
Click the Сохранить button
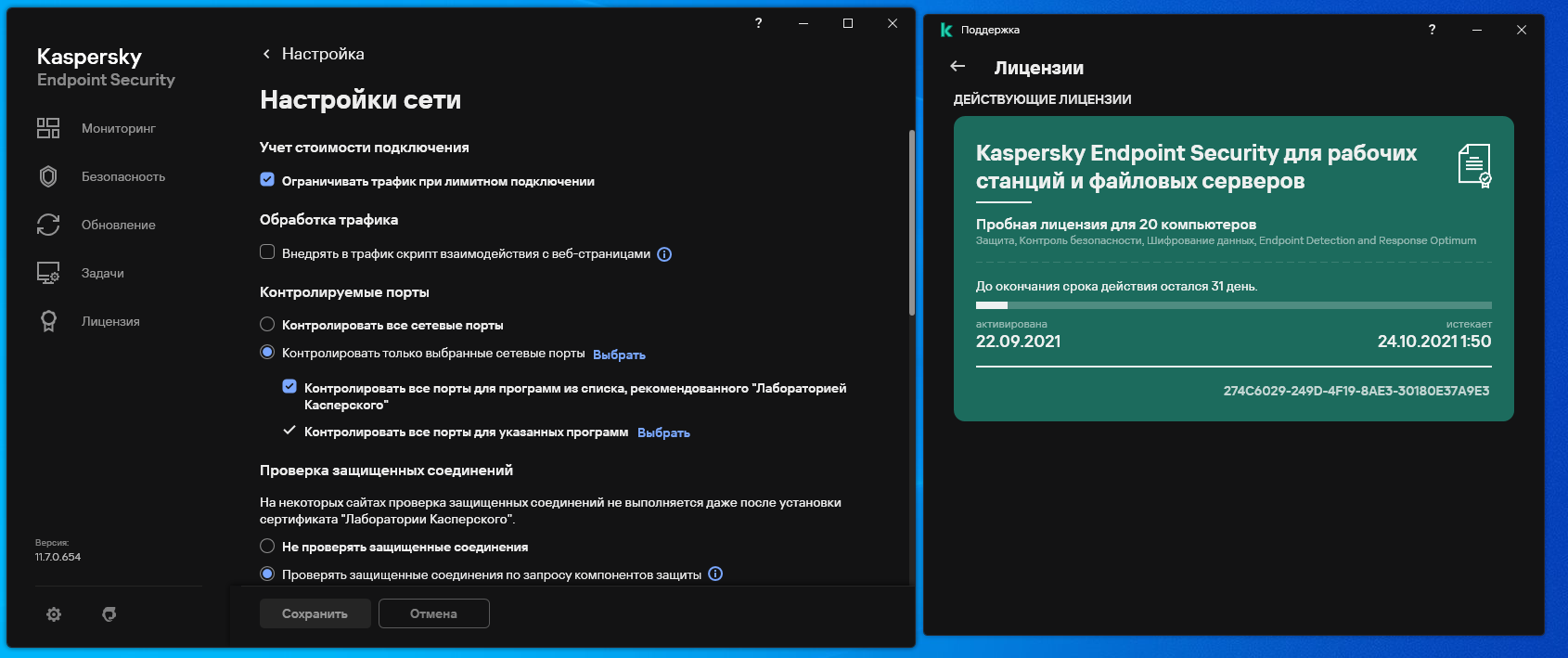(x=315, y=613)
